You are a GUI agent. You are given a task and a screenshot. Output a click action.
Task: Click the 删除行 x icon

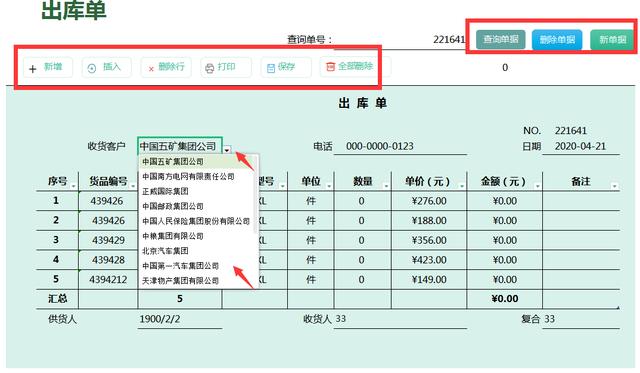point(151,69)
